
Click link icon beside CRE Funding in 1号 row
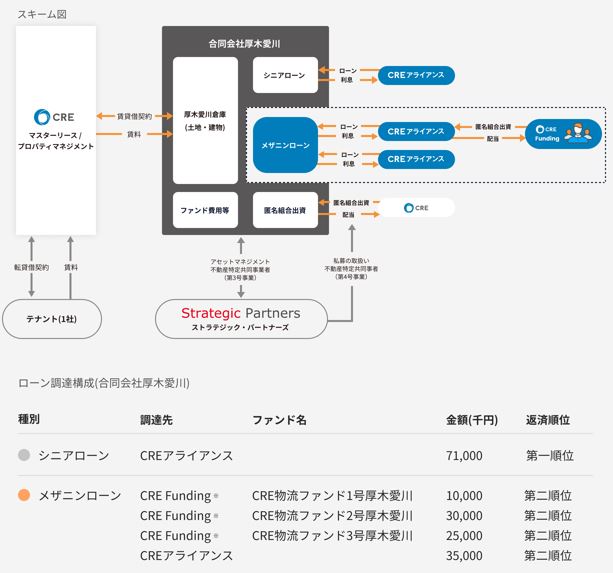click(x=216, y=496)
